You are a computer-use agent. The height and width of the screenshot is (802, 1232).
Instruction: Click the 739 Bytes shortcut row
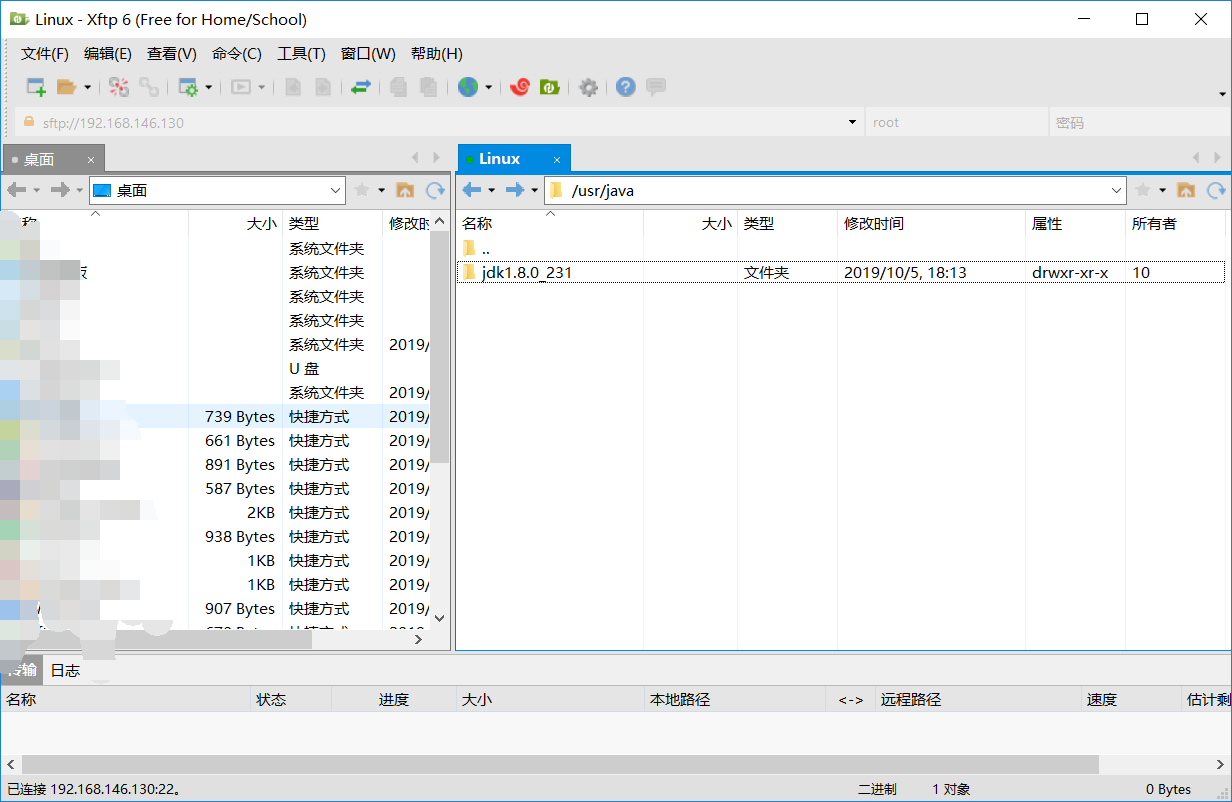point(216,416)
